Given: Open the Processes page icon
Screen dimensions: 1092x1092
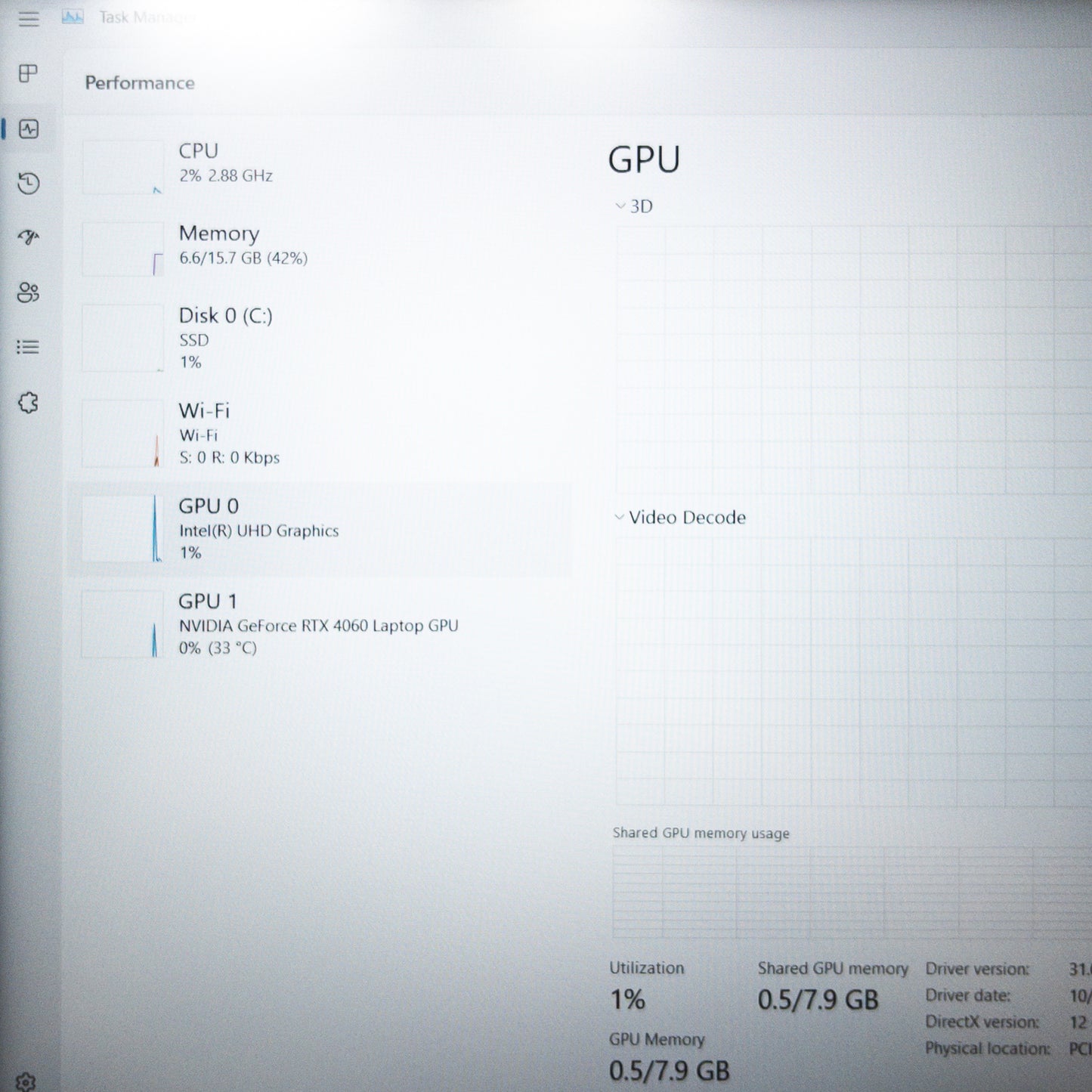Looking at the screenshot, I should click(x=29, y=73).
